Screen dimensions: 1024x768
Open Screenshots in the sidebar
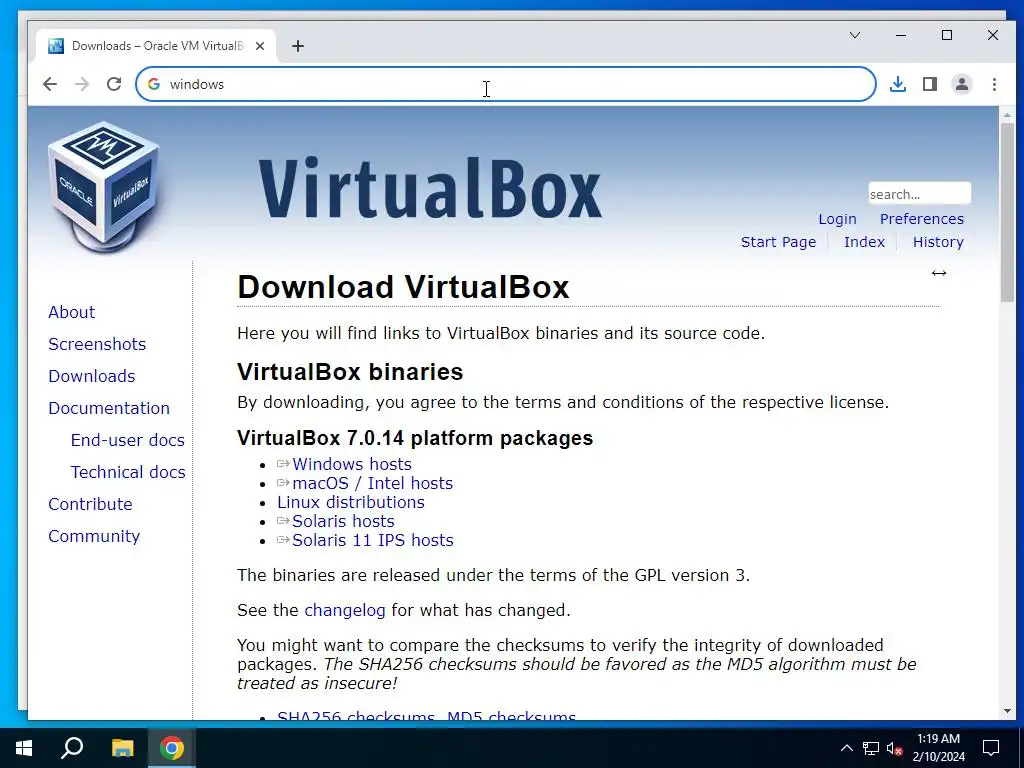coord(97,344)
